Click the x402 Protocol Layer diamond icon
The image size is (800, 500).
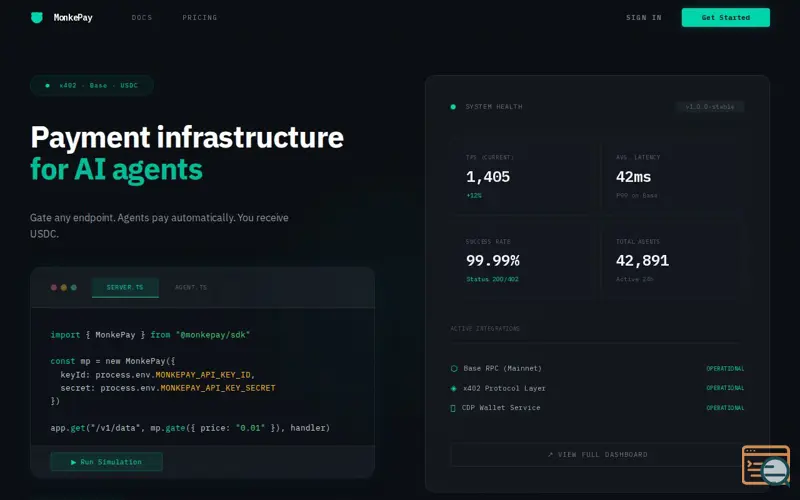454,388
